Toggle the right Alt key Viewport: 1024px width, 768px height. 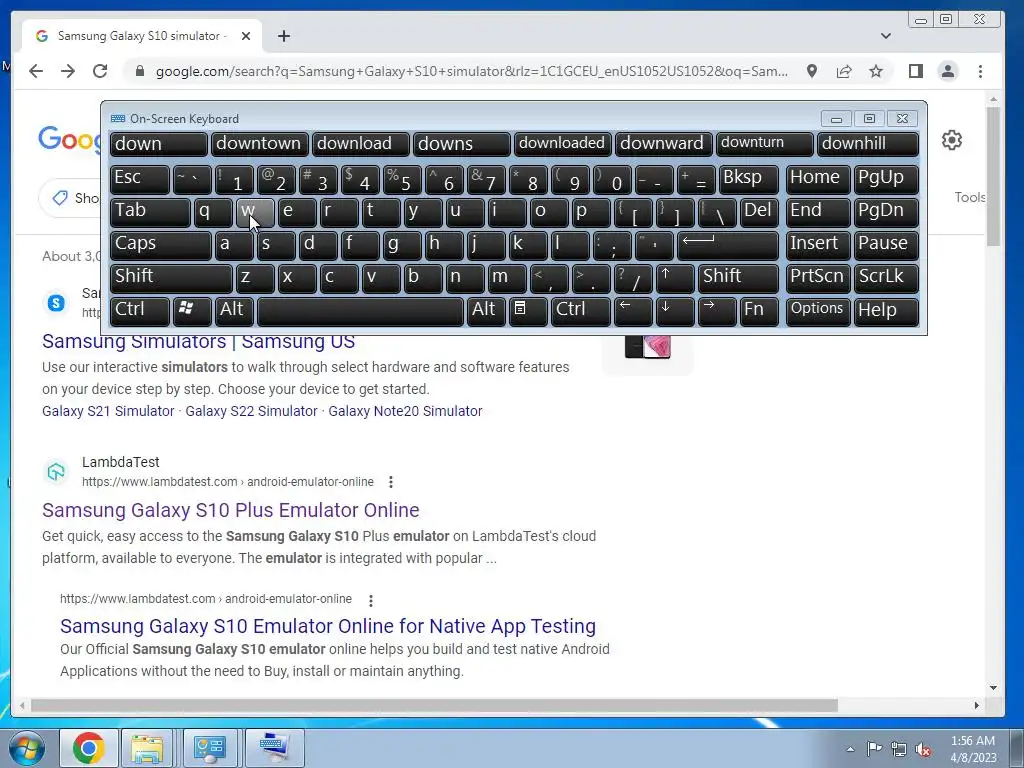click(486, 310)
